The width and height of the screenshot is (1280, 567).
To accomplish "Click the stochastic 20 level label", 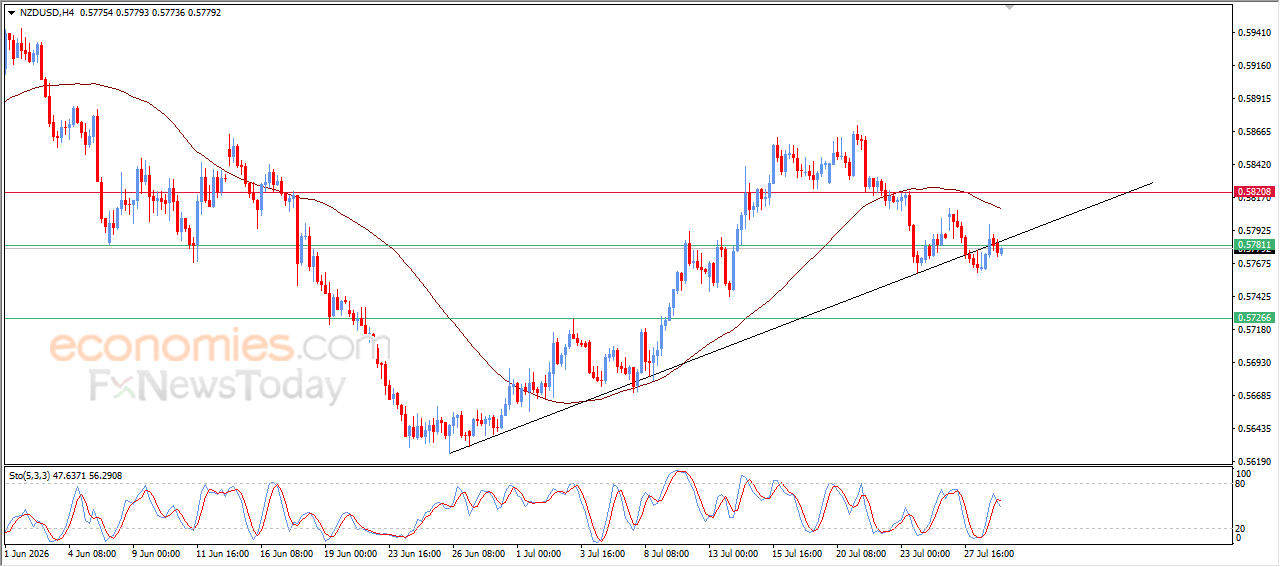I will point(1242,528).
